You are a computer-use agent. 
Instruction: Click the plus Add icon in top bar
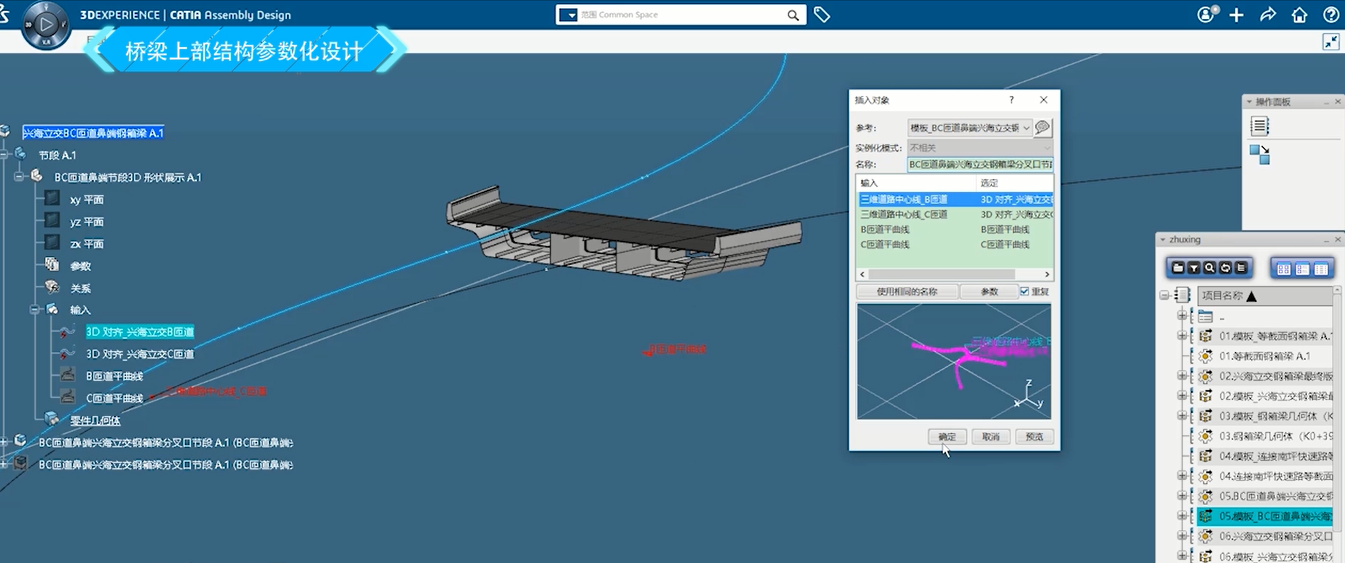coord(1237,15)
